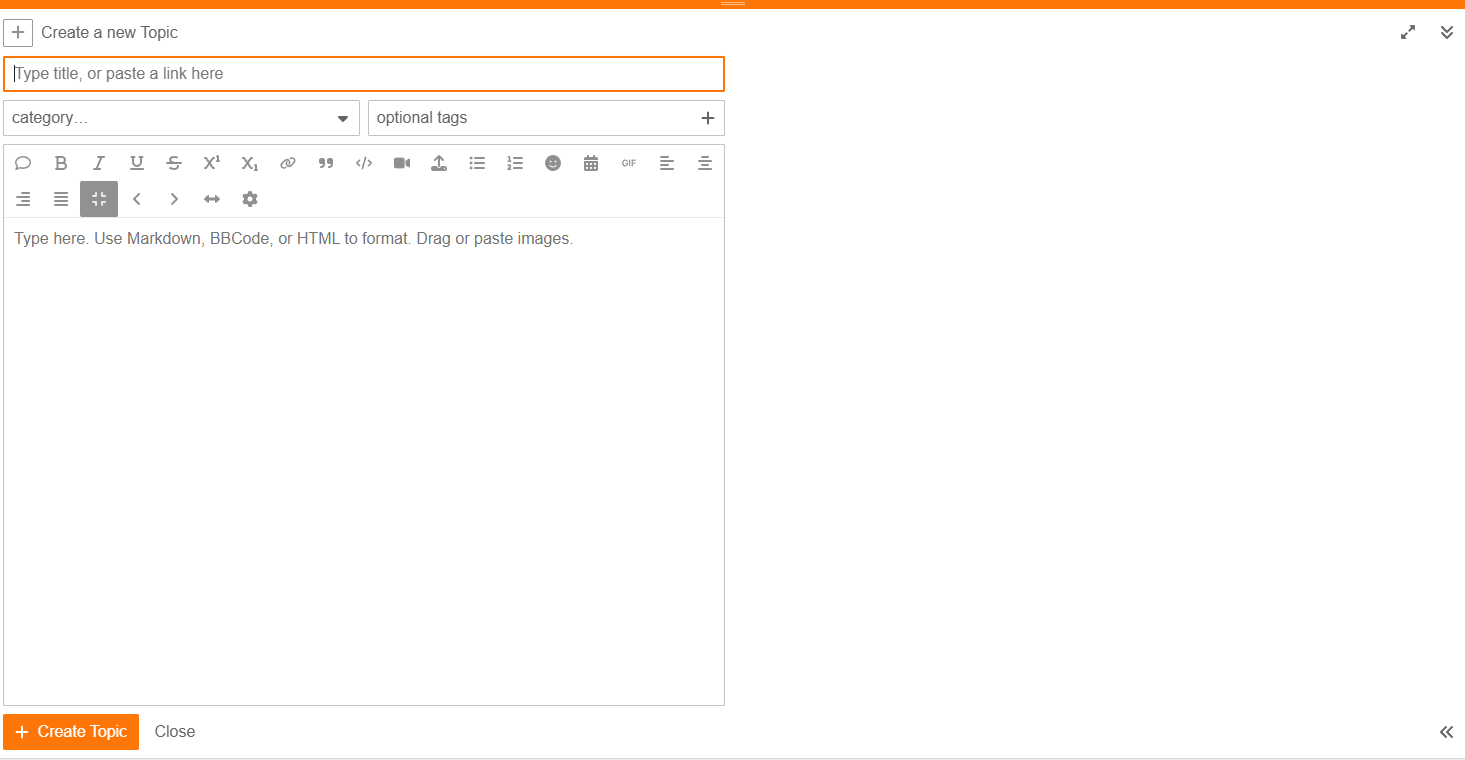The width and height of the screenshot is (1465, 760).
Task: Toggle bold formatting in the editor toolbar
Action: [x=61, y=163]
